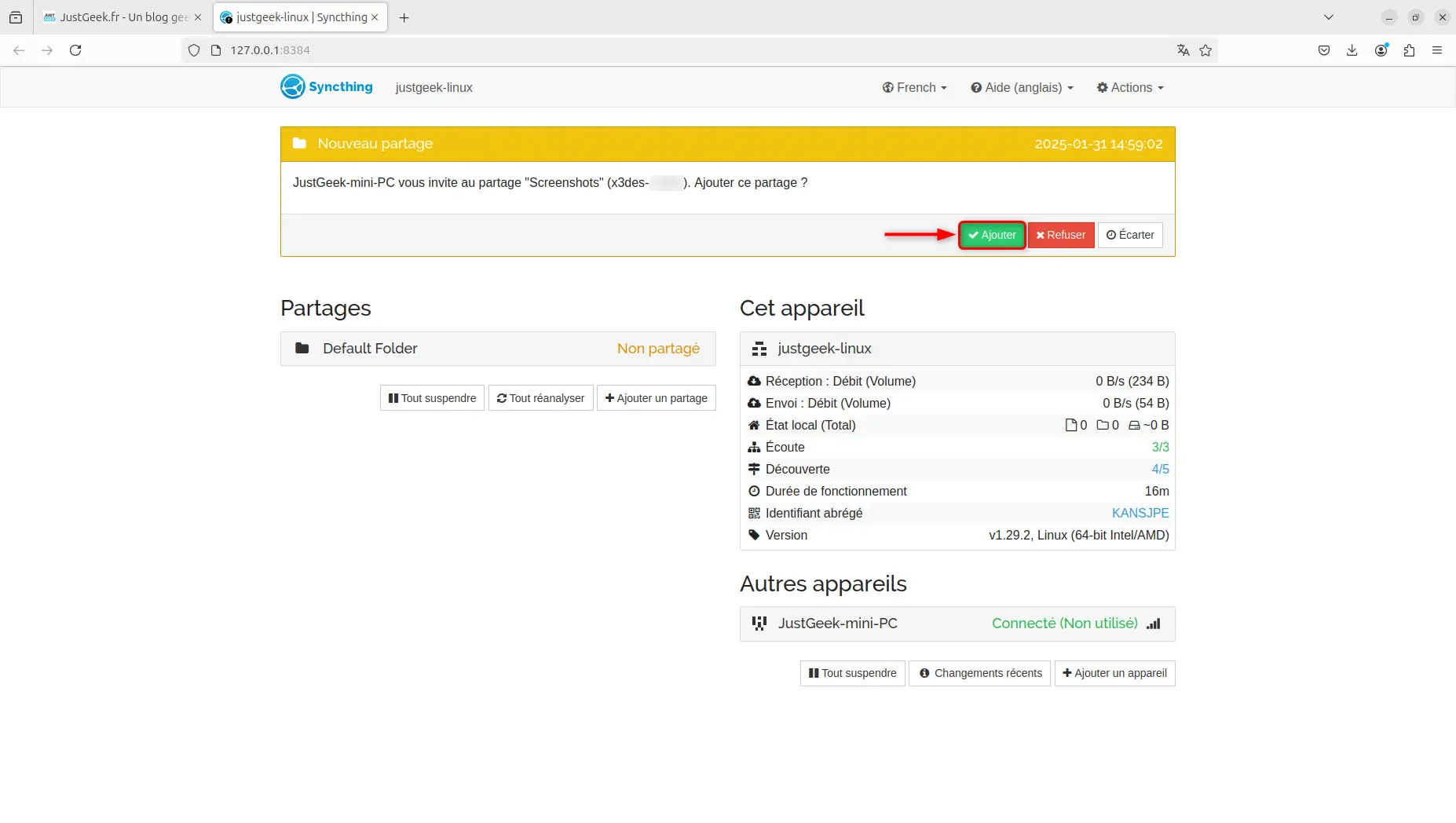Close the Syncthing browser tab

tap(375, 17)
